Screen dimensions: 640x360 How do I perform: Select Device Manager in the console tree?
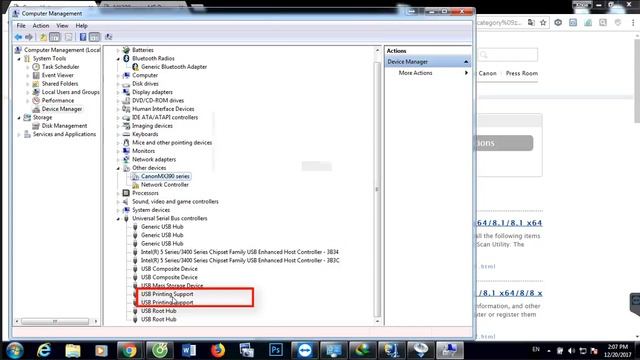(x=62, y=109)
